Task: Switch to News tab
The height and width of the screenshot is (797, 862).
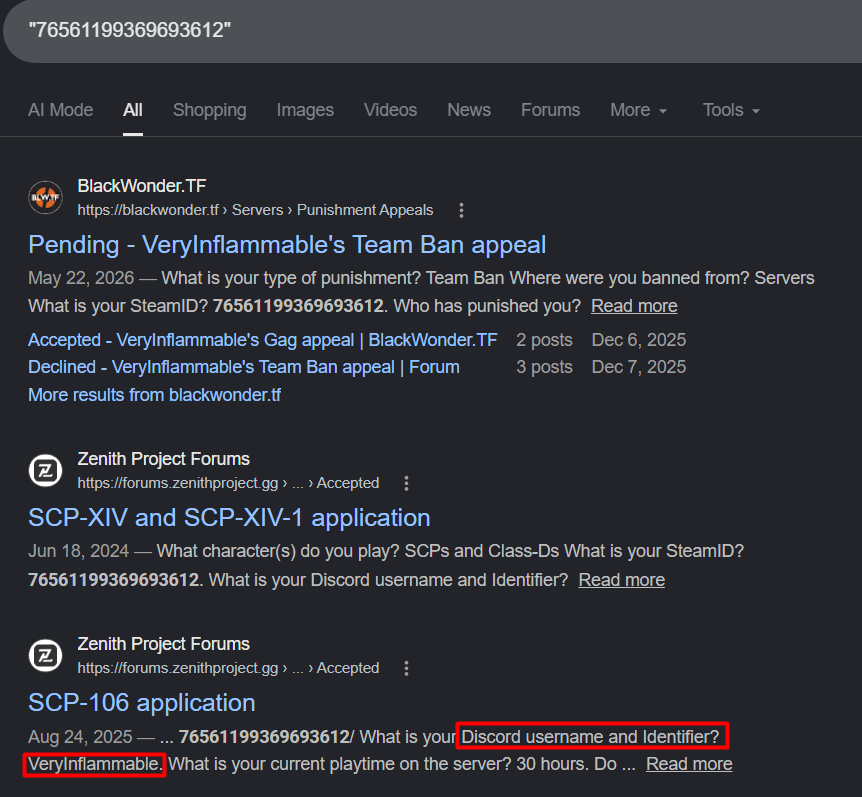Action: click(469, 110)
